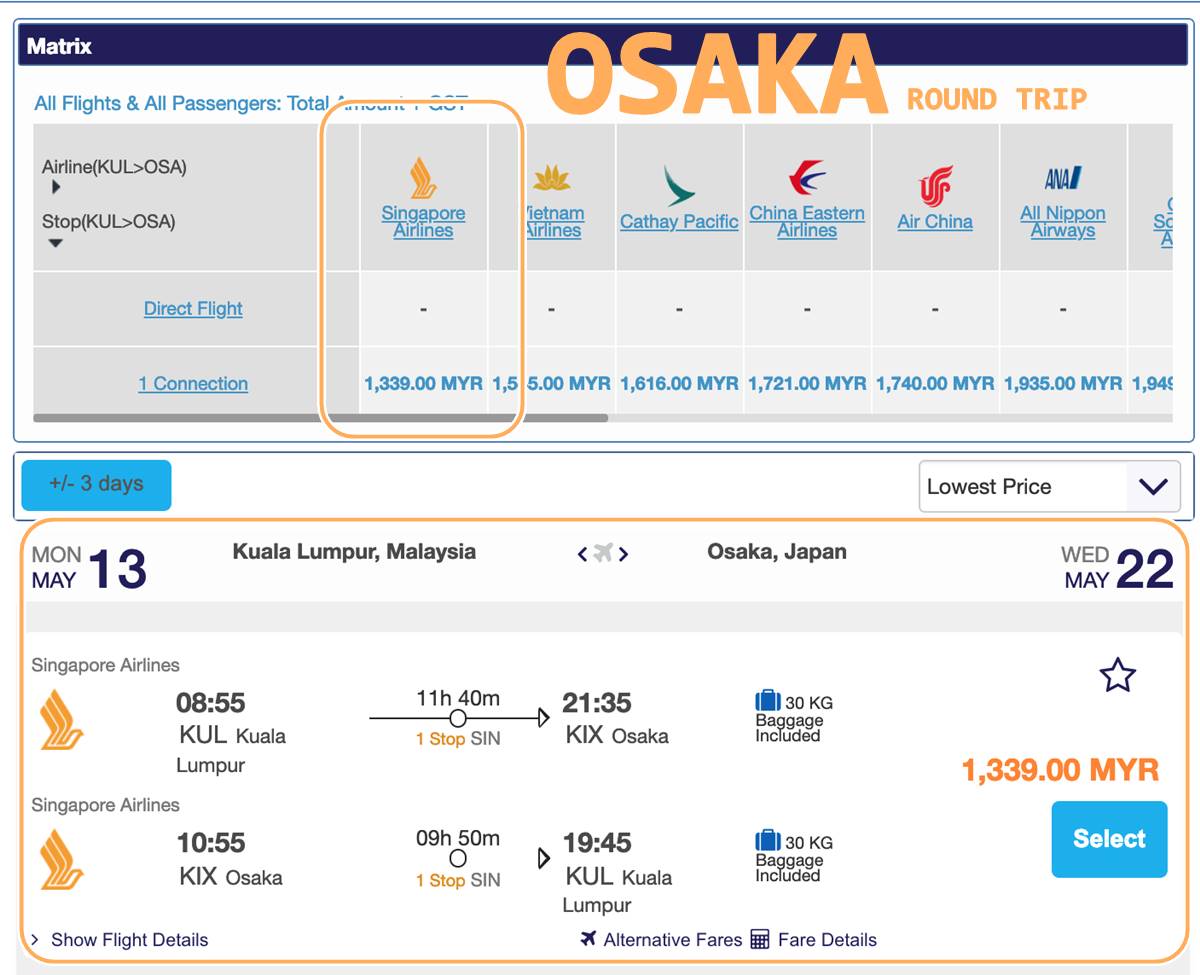This screenshot has height=975, width=1200.
Task: Select 1,616.00 MYR Cathay Pacific fare
Action: pyautogui.click(x=679, y=384)
